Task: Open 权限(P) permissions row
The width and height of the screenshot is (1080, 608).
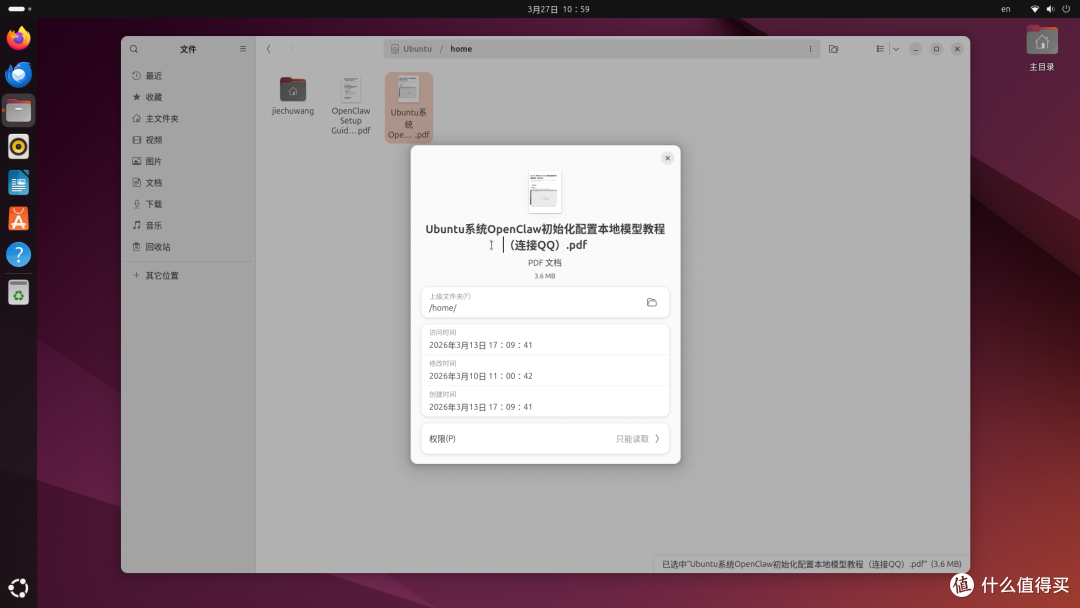Action: pyautogui.click(x=545, y=439)
